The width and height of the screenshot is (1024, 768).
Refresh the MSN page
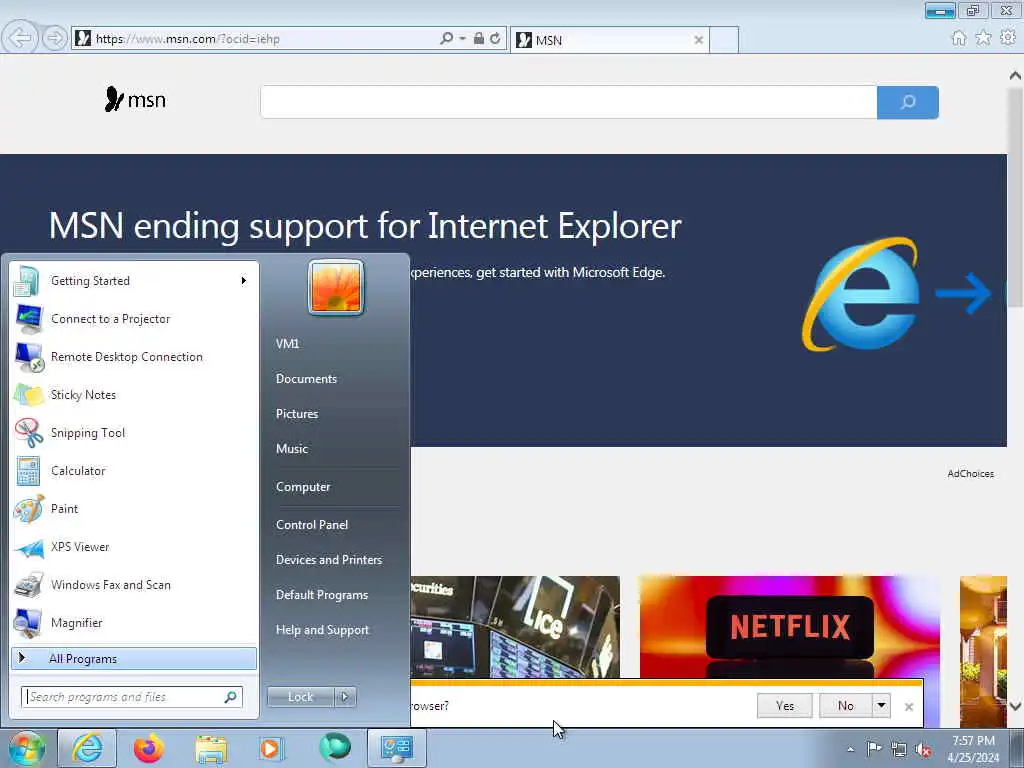(x=495, y=39)
